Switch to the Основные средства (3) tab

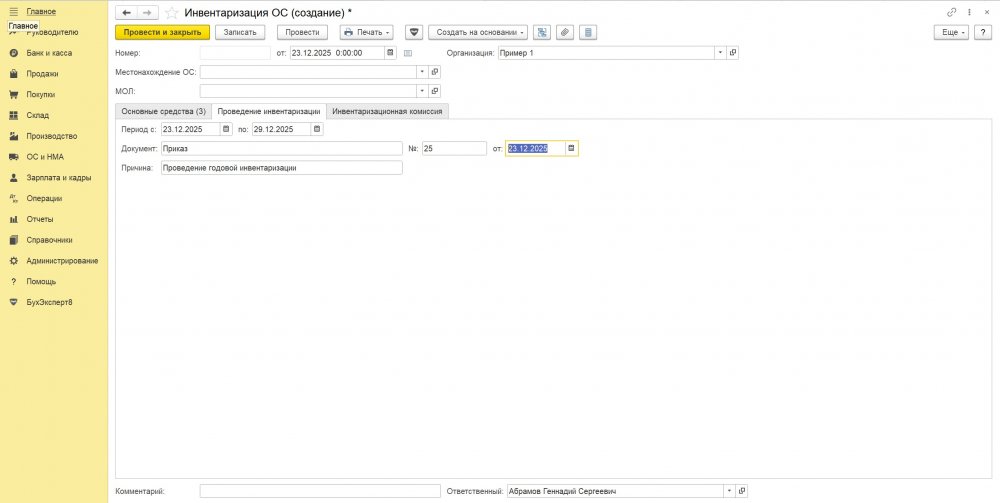tap(163, 111)
